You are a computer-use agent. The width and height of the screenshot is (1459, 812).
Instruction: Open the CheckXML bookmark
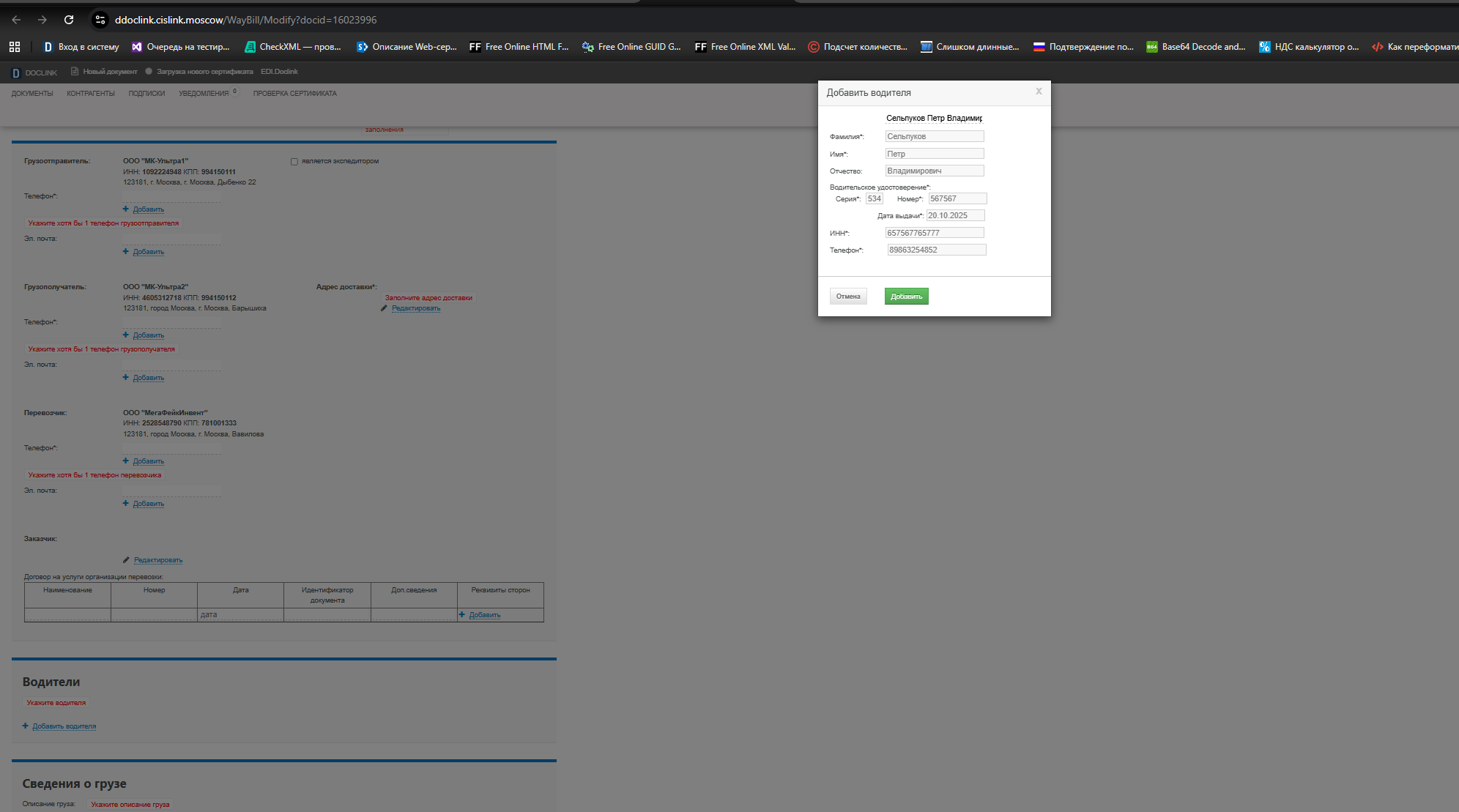293,47
